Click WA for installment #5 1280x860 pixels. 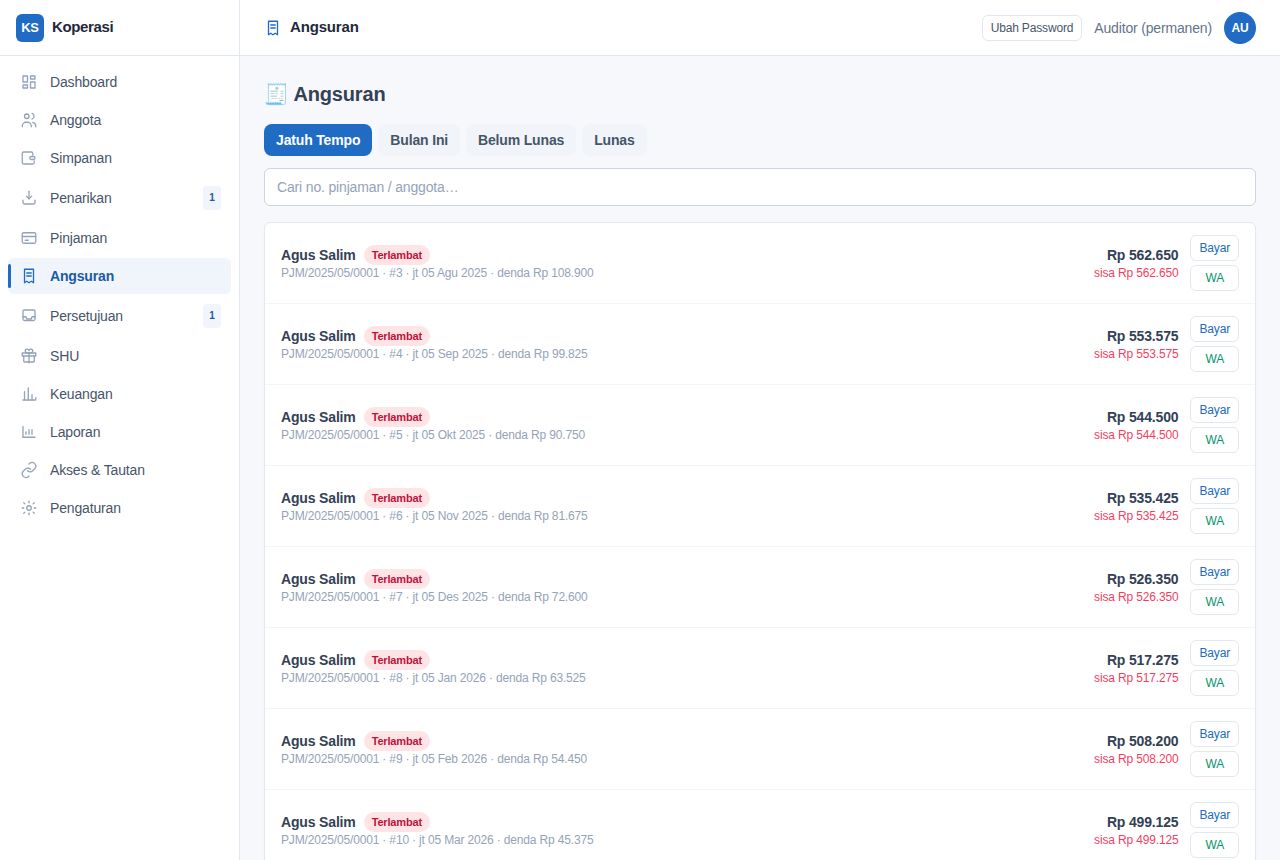pyautogui.click(x=1214, y=440)
